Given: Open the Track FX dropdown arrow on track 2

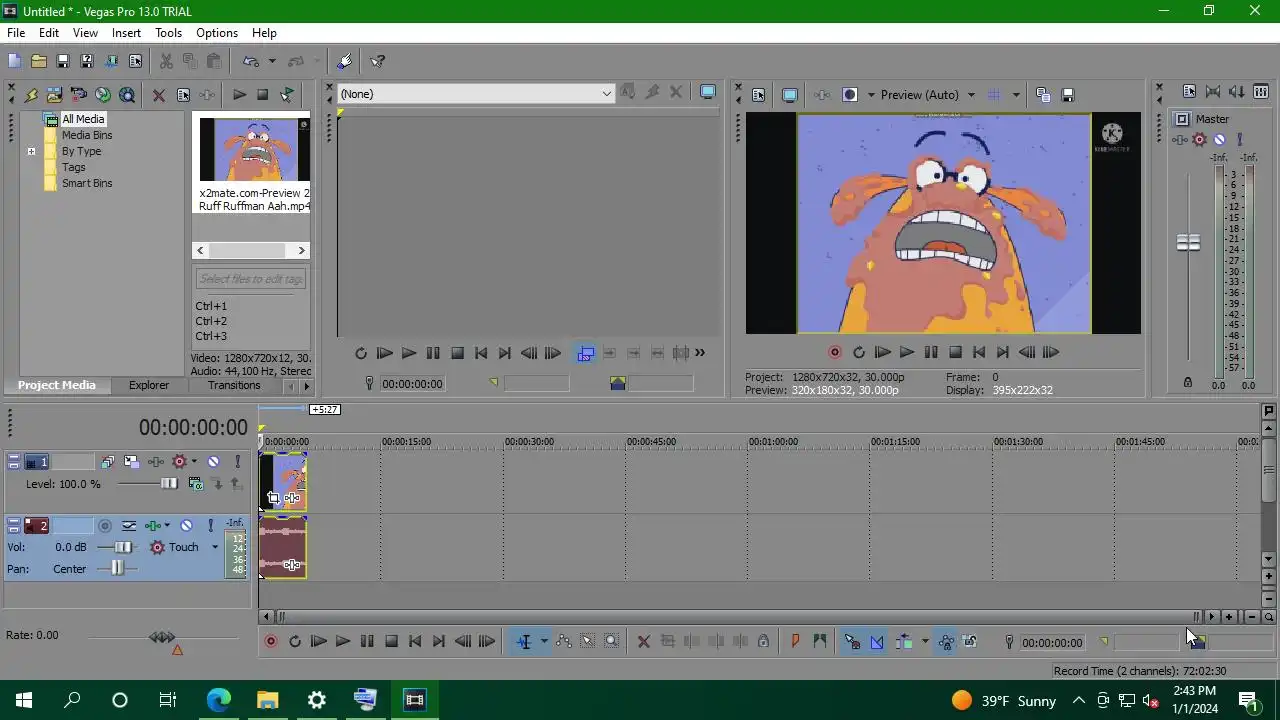Looking at the screenshot, I should pyautogui.click(x=167, y=525).
